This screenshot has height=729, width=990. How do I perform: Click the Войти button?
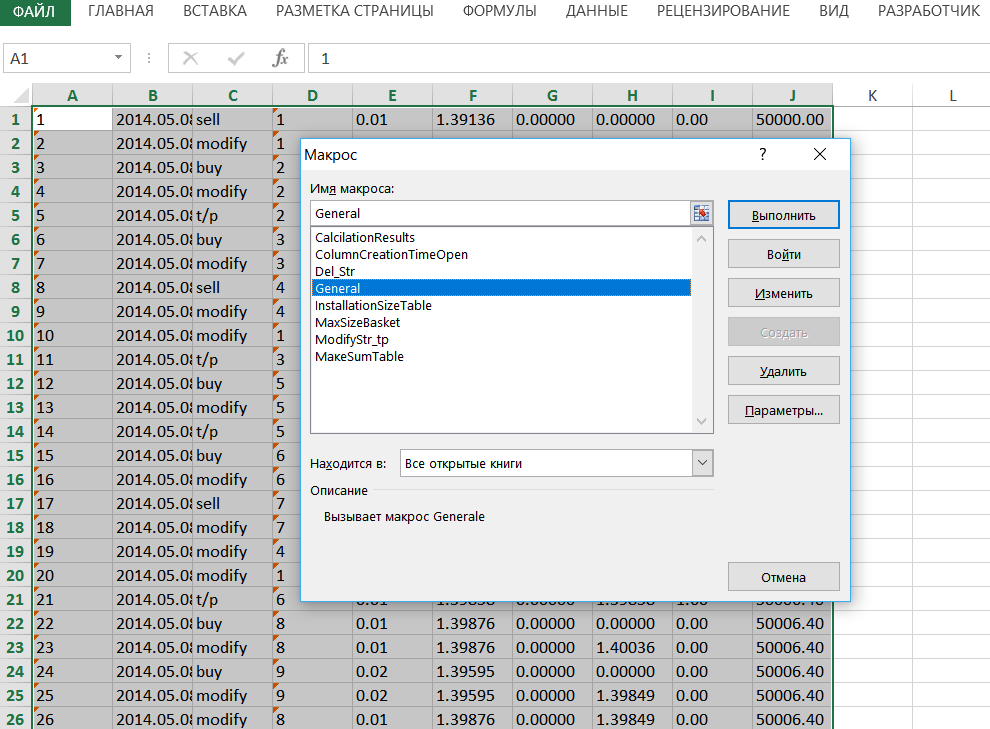tap(784, 254)
